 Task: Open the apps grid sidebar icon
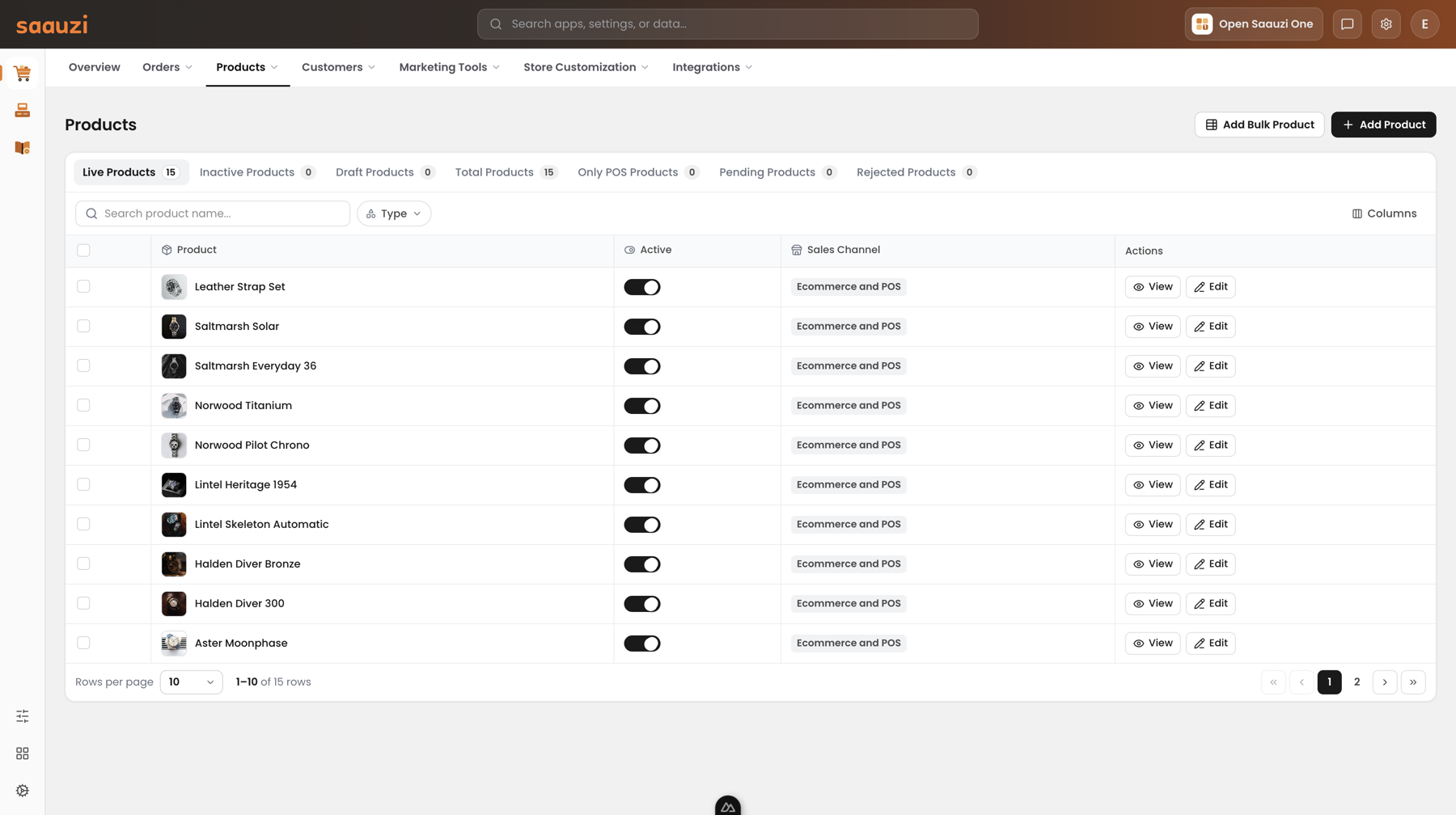tap(22, 754)
